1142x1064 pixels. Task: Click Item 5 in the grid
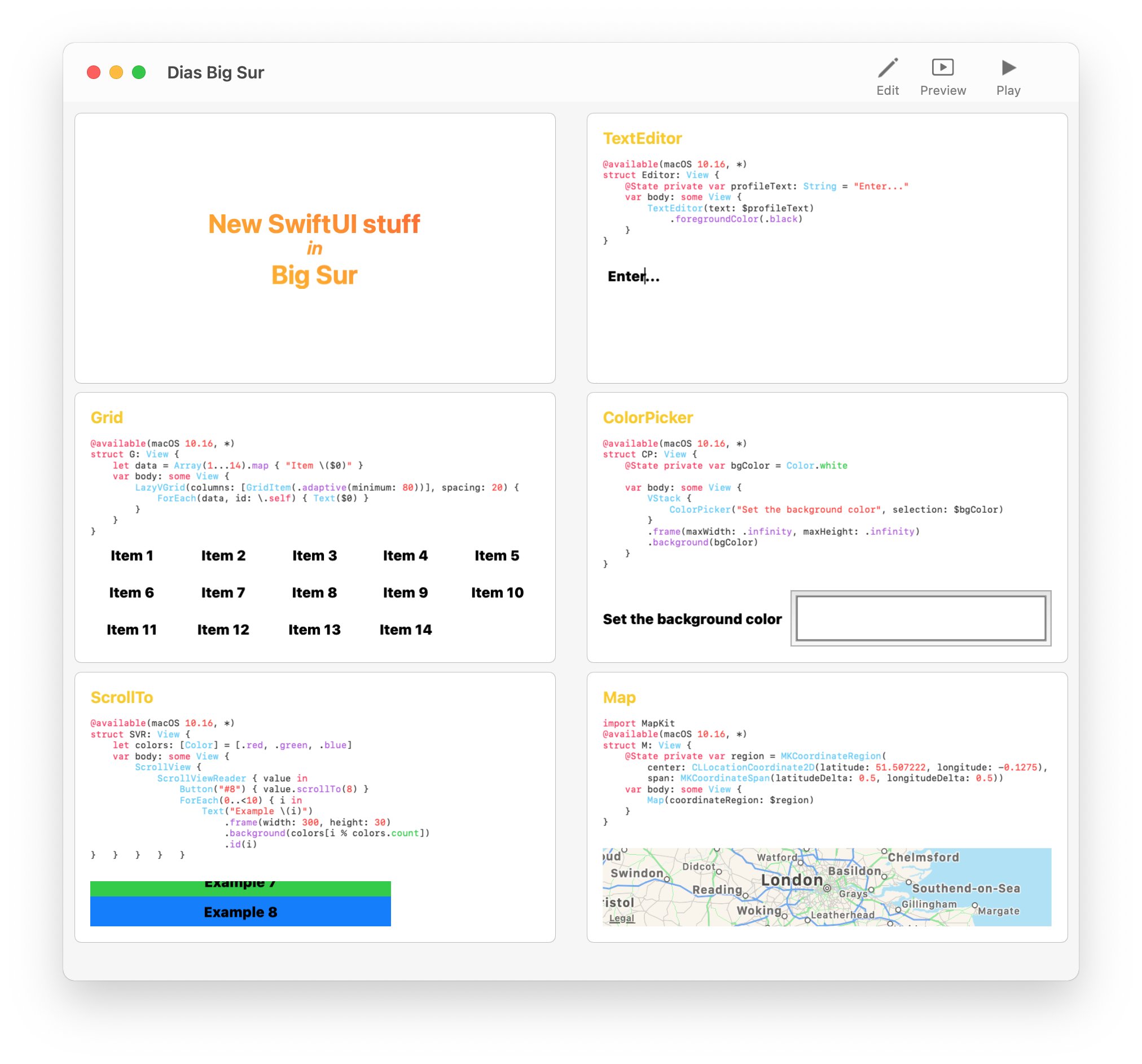coord(497,556)
